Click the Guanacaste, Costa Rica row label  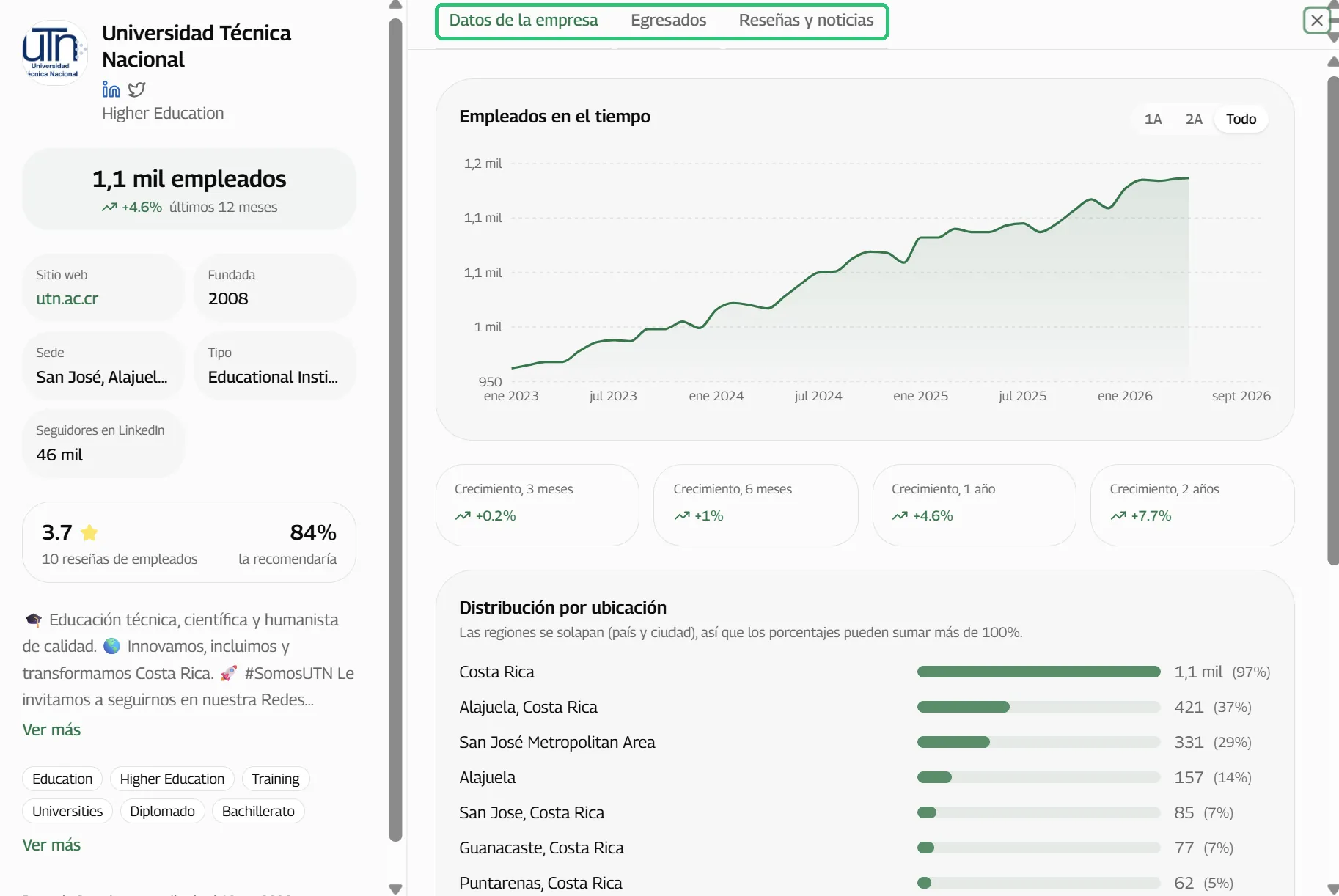(541, 848)
